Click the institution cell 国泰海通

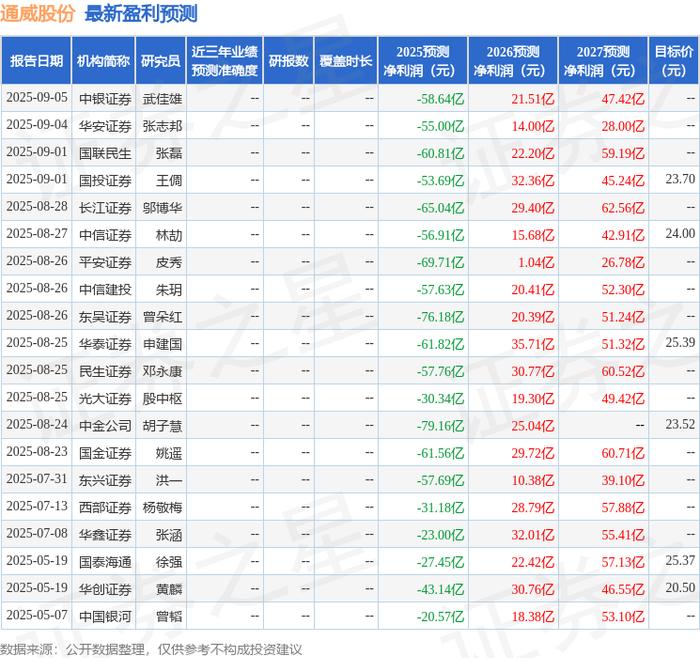coord(105,562)
